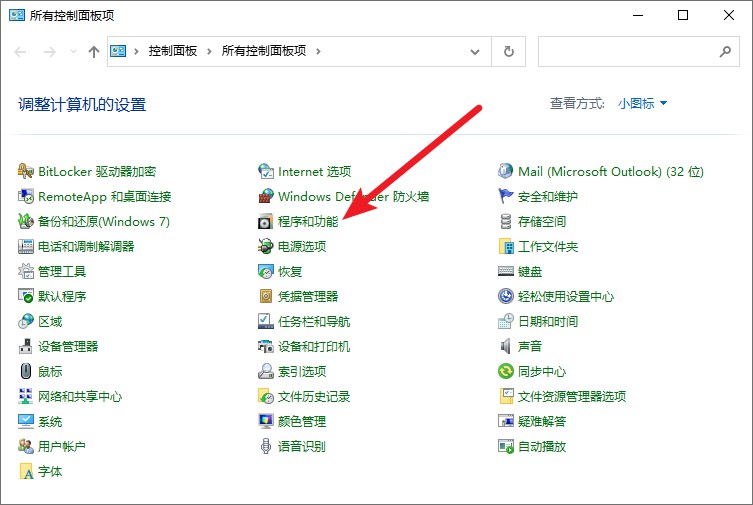Click the 声音 speaker icon
Screen dimensions: 753x505
click(x=506, y=346)
